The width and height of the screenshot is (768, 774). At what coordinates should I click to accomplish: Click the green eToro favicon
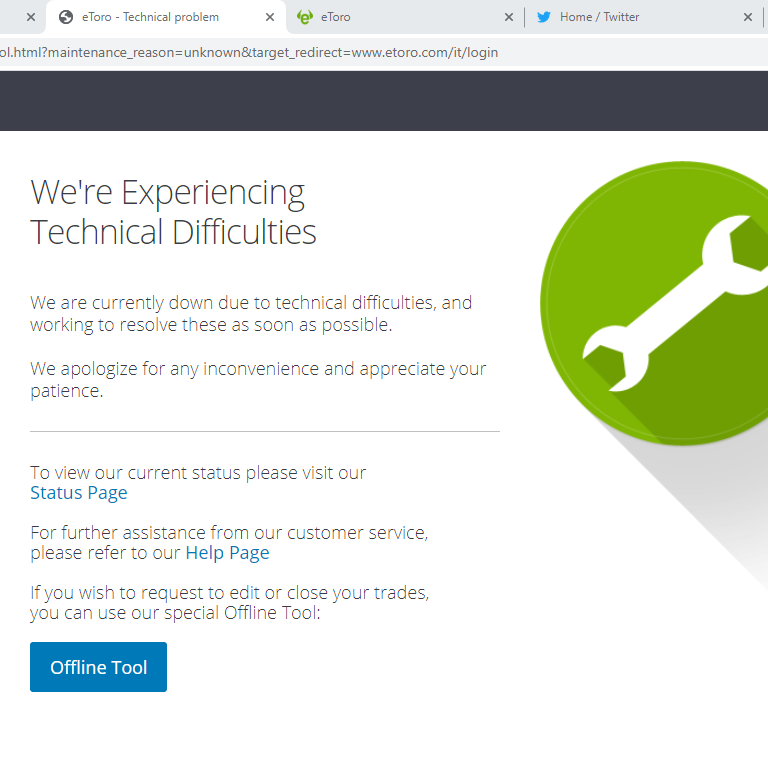pos(305,17)
